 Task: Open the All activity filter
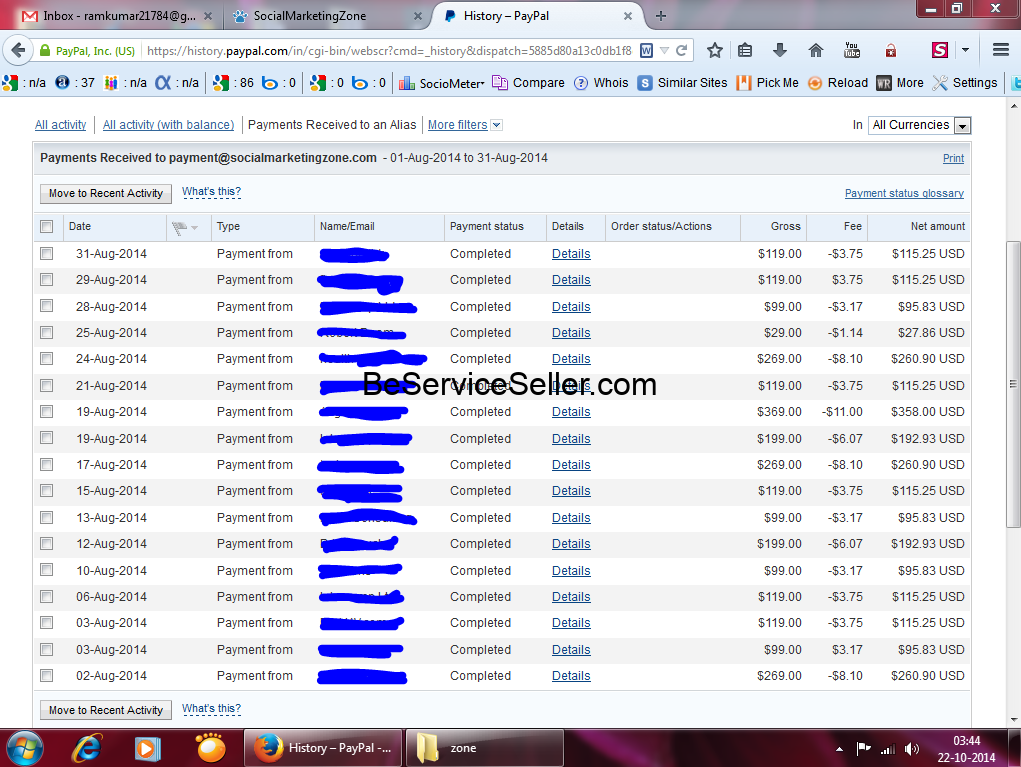coord(61,125)
